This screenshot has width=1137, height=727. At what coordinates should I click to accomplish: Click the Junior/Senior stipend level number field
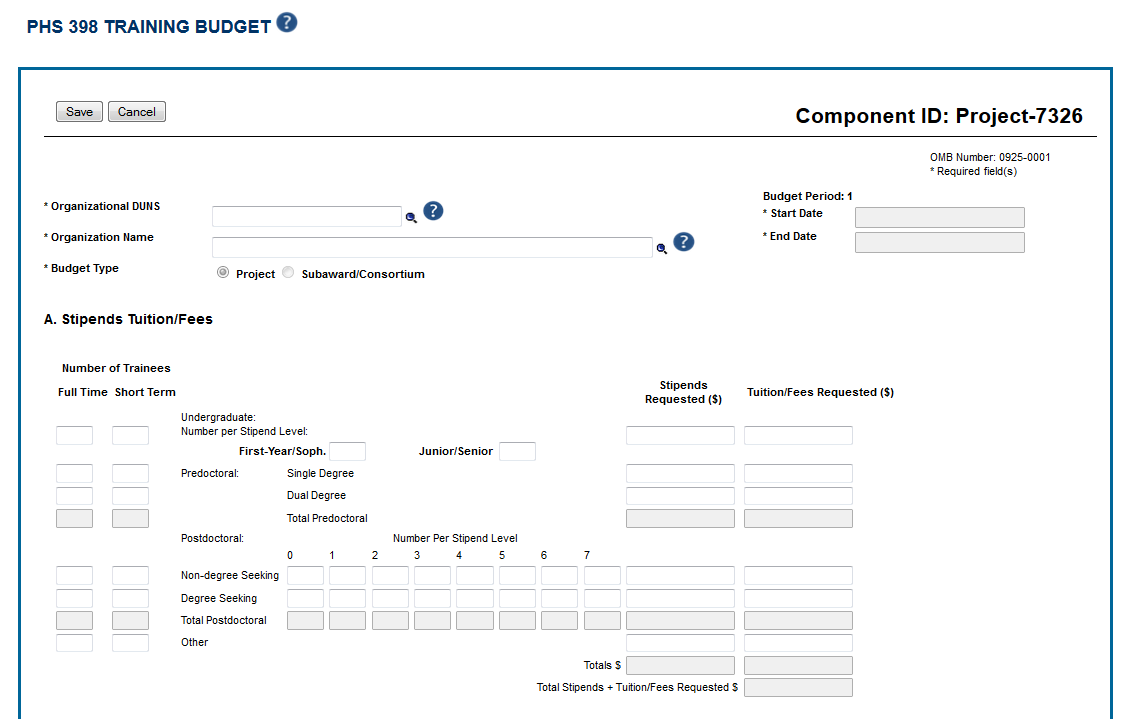[x=517, y=452]
